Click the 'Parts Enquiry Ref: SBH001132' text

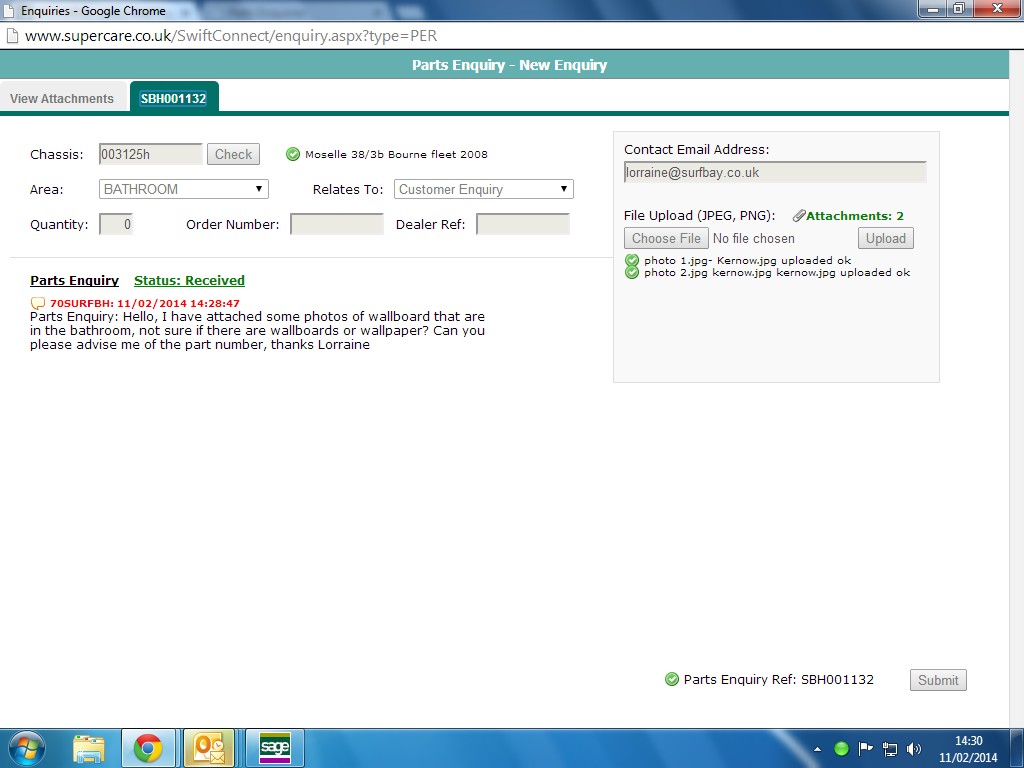pyautogui.click(x=778, y=679)
